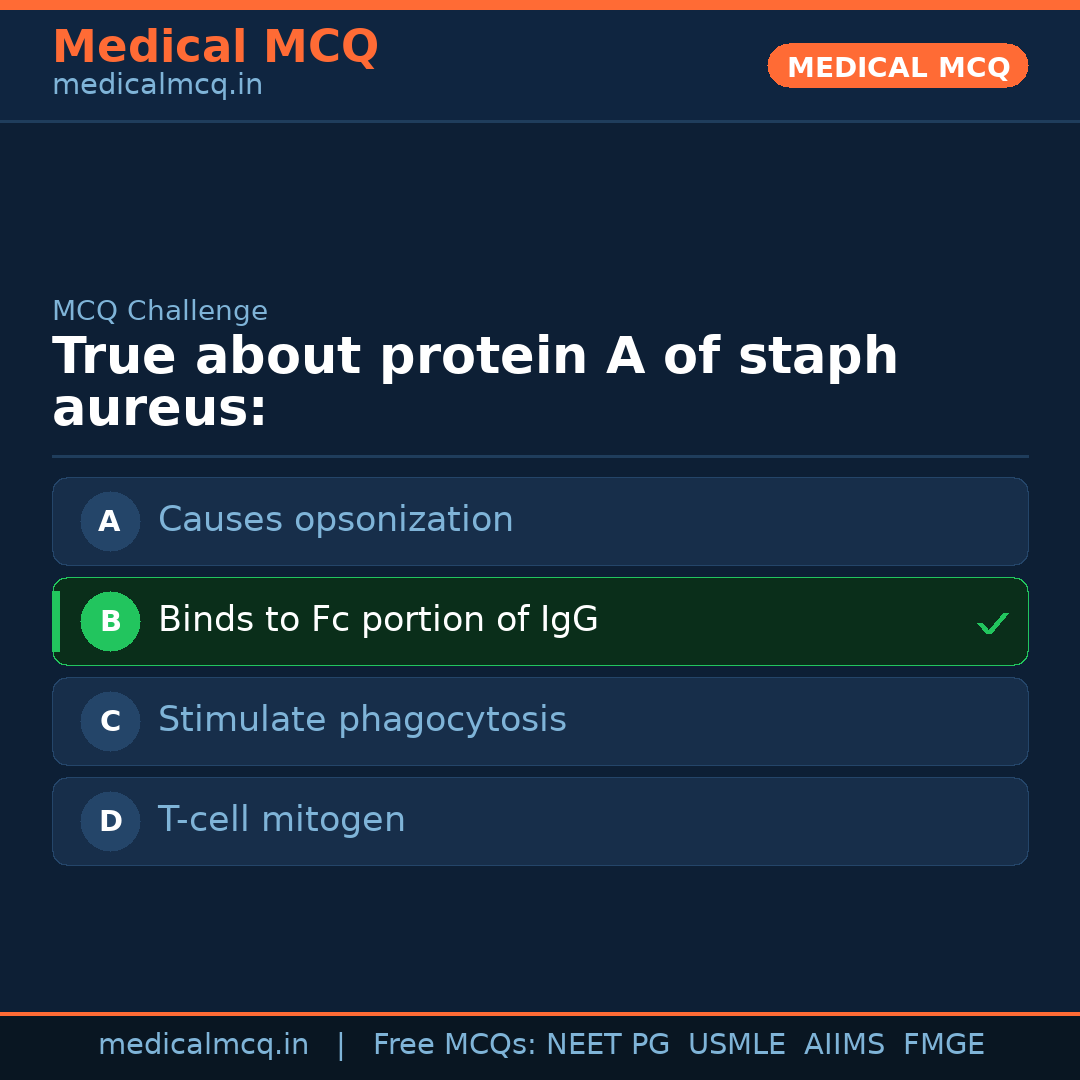Select answer option C, Stimulate phagocytosis
The height and width of the screenshot is (1080, 1080).
[540, 721]
